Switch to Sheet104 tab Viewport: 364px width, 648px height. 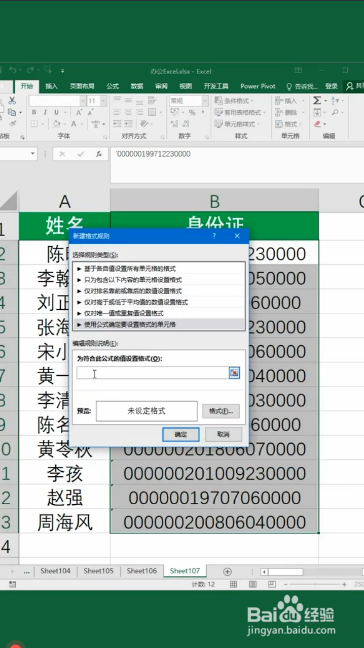55,571
